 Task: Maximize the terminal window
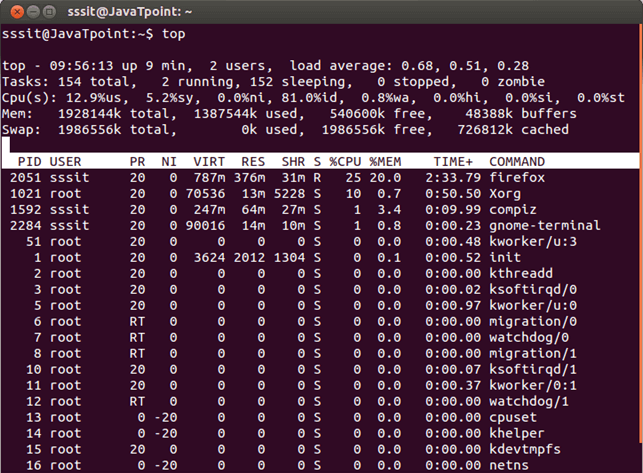pyautogui.click(x=49, y=12)
